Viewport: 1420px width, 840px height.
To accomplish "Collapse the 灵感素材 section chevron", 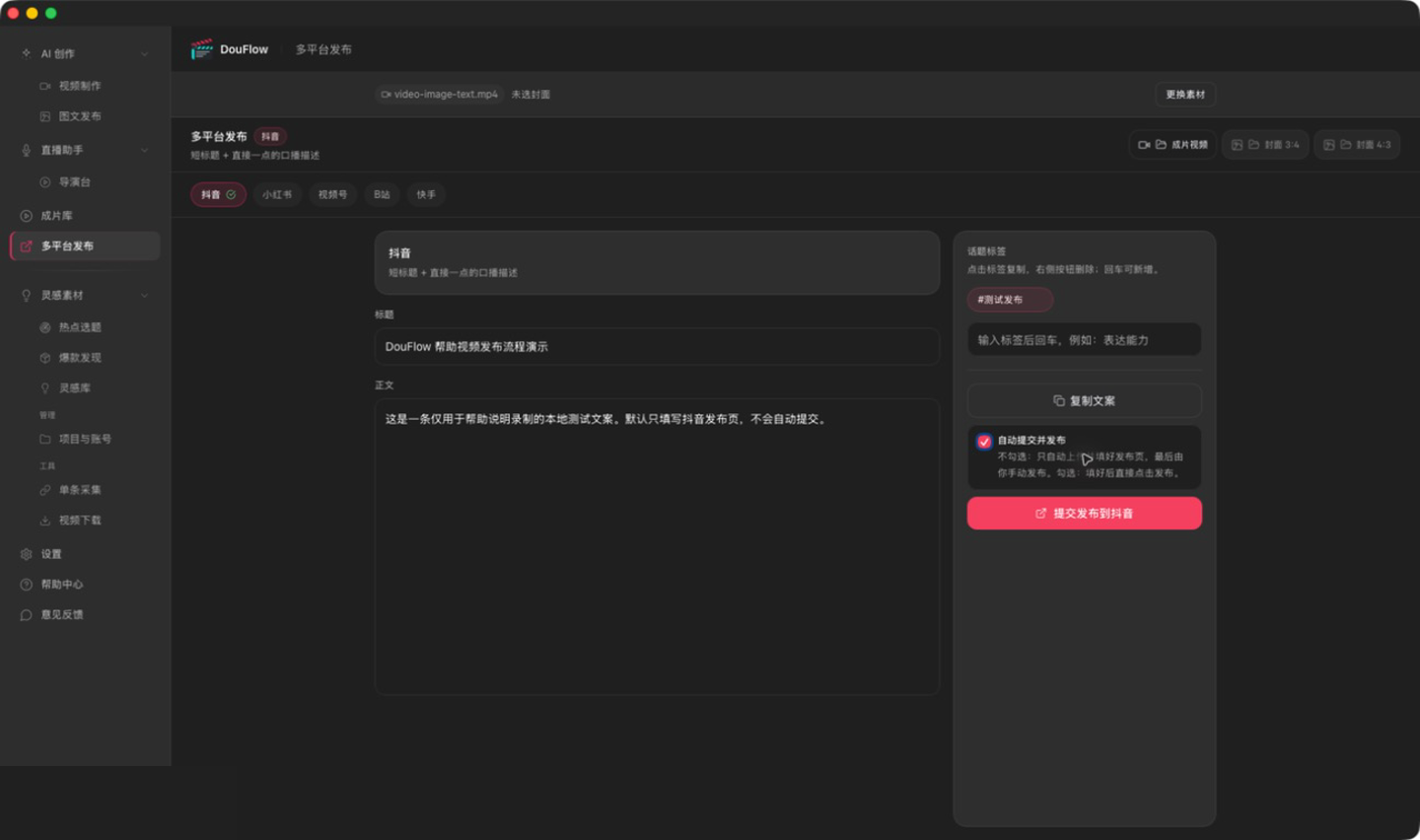I will [x=145, y=296].
